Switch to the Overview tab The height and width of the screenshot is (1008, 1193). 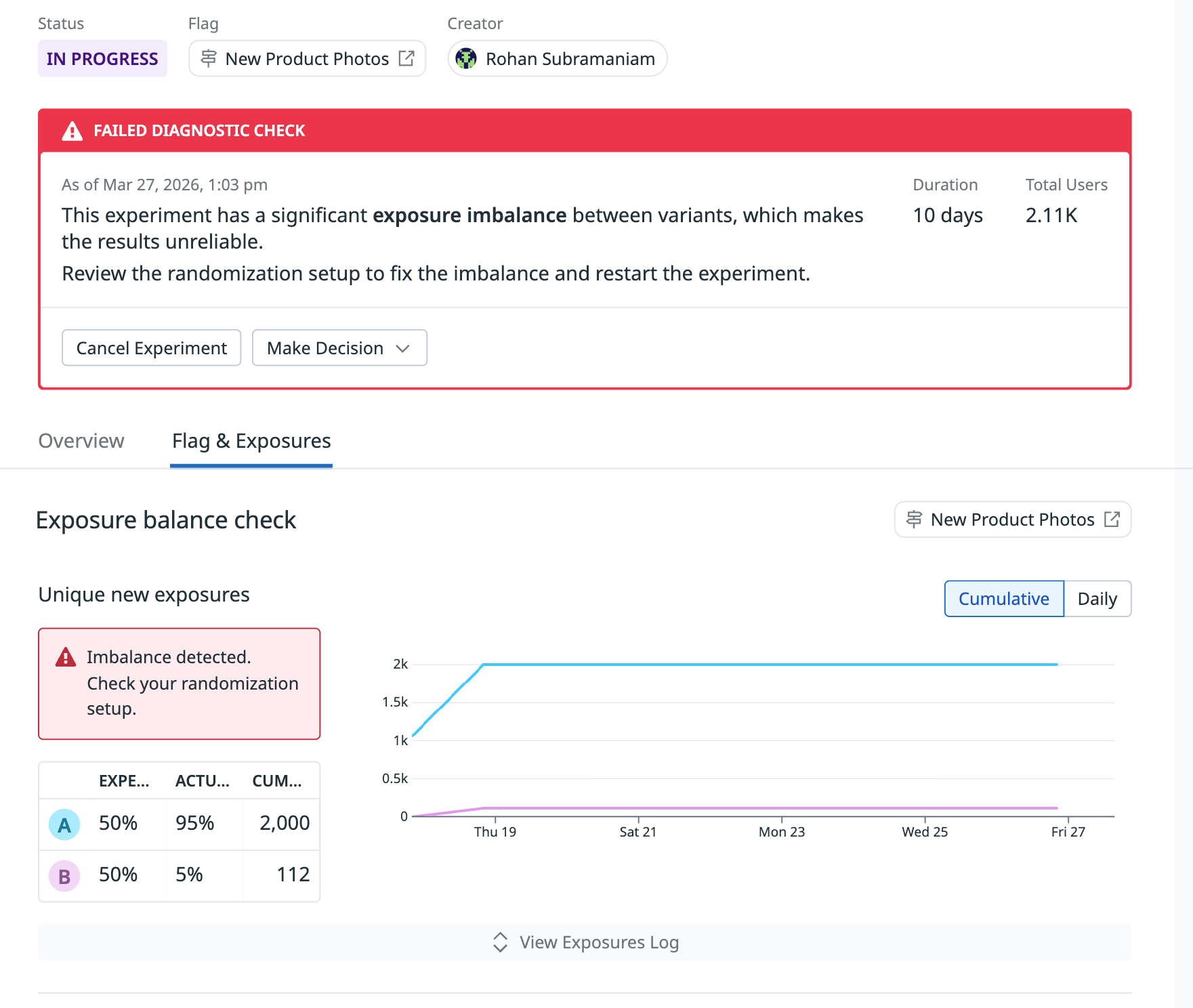point(81,441)
